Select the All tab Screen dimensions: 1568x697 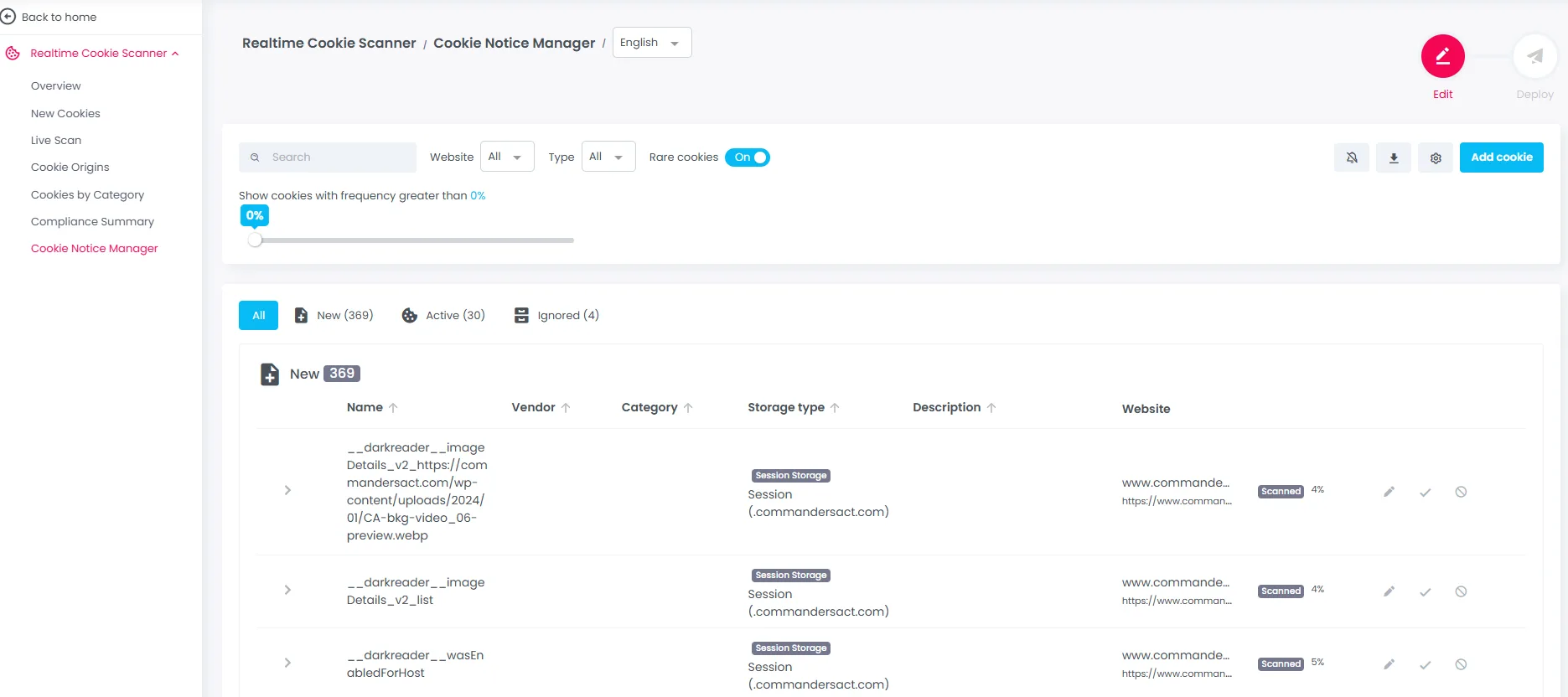[258, 316]
